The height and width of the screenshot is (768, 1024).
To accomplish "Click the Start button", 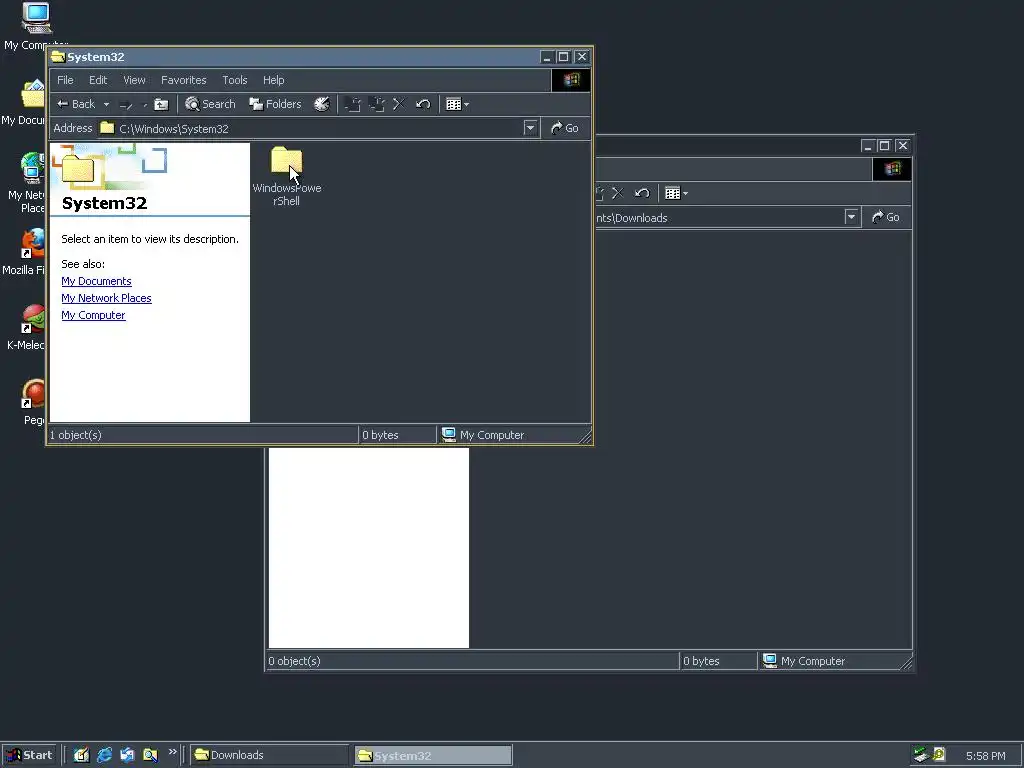I will click(x=29, y=755).
